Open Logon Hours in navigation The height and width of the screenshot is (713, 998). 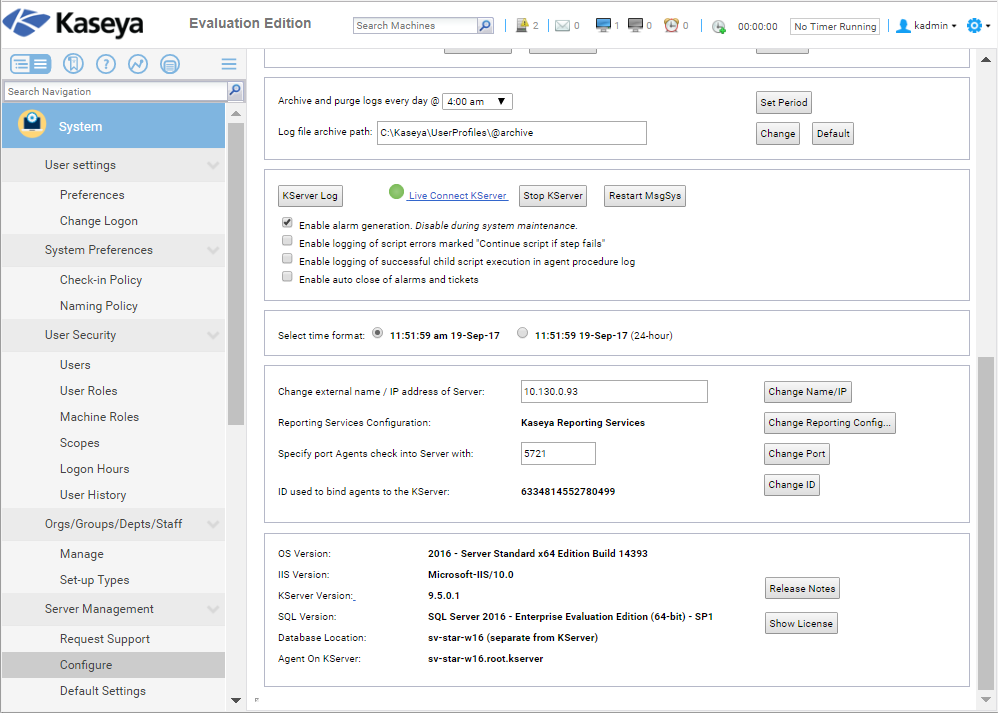[x=94, y=469]
